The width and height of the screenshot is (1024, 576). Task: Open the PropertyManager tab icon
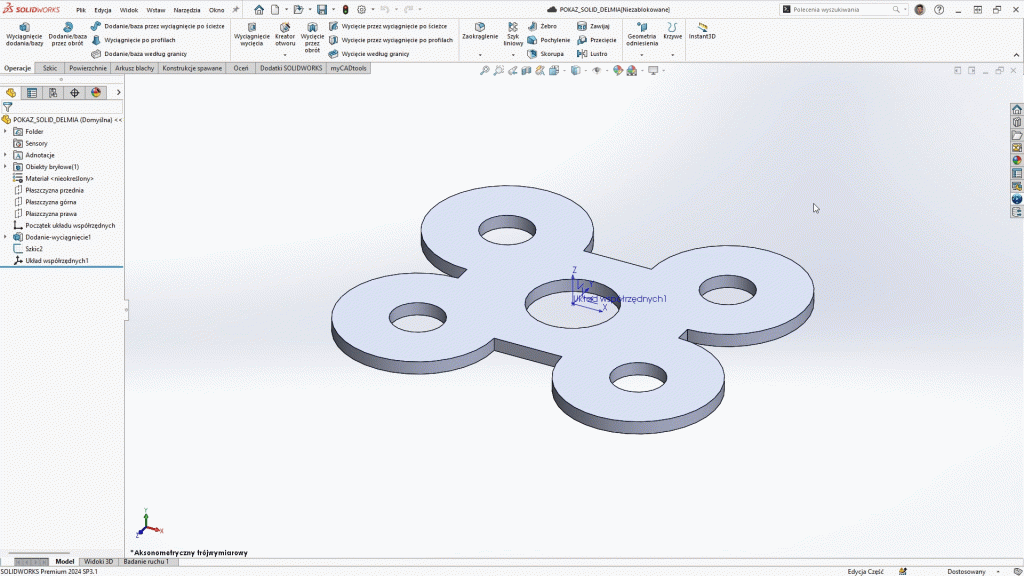(32, 93)
